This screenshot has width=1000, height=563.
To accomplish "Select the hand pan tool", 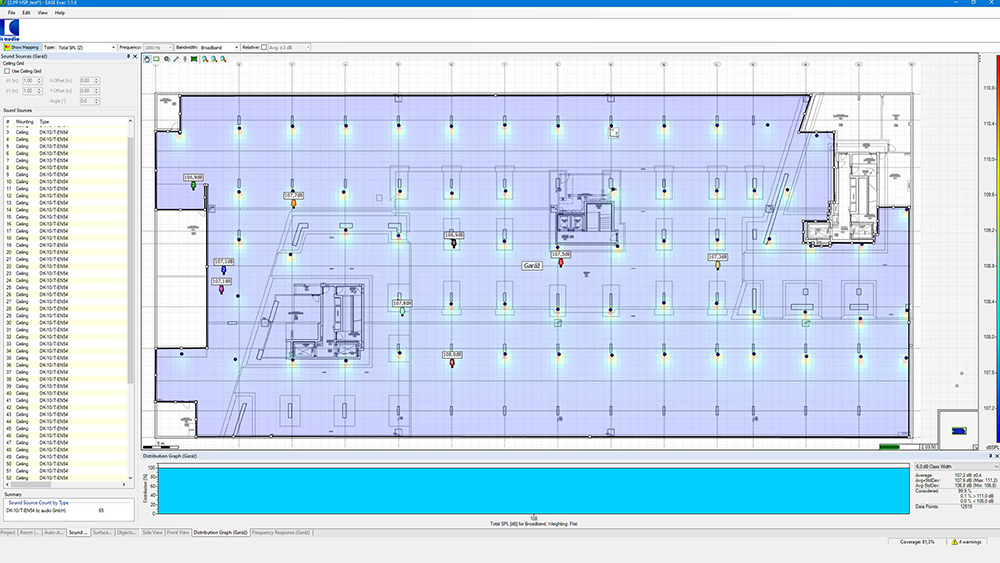I will point(147,59).
